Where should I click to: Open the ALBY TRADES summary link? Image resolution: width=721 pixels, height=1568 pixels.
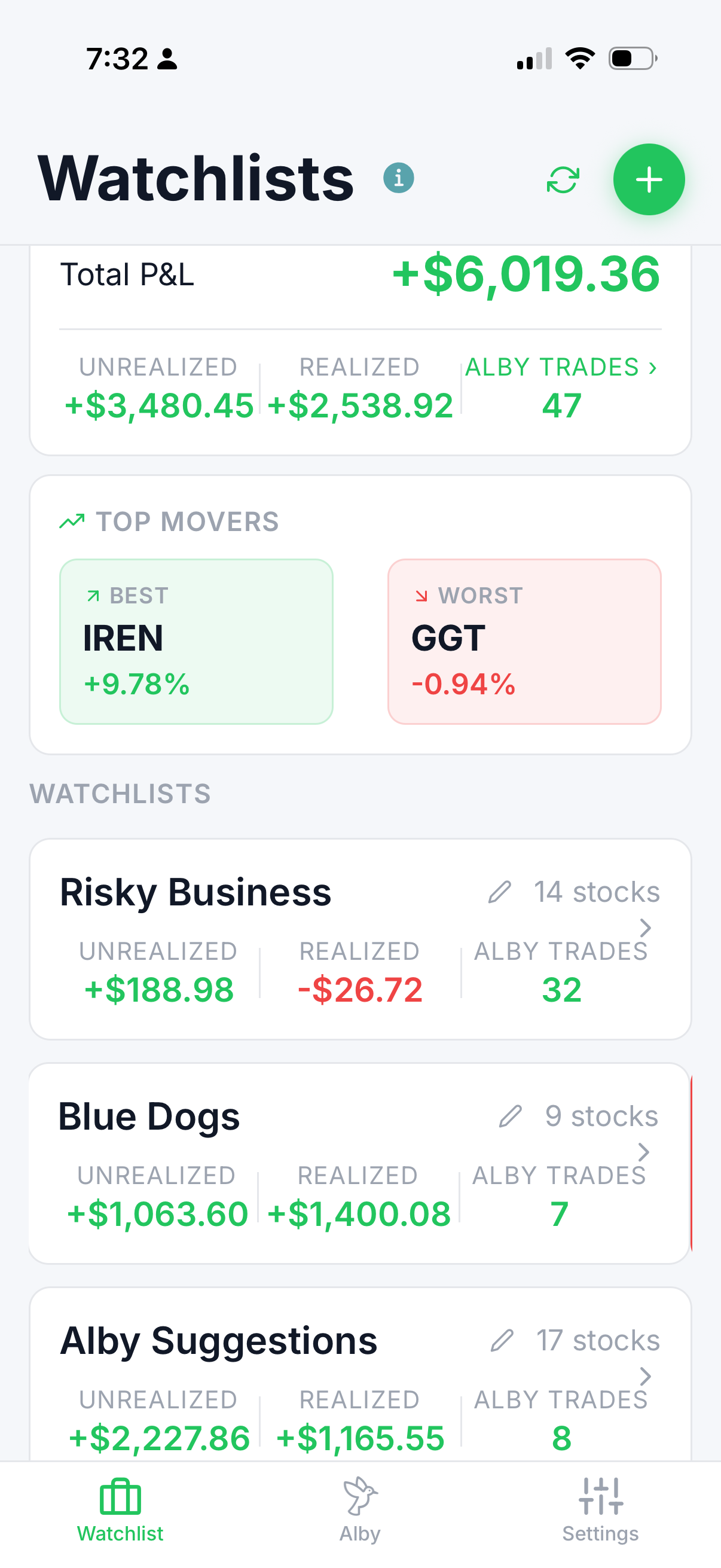click(561, 367)
